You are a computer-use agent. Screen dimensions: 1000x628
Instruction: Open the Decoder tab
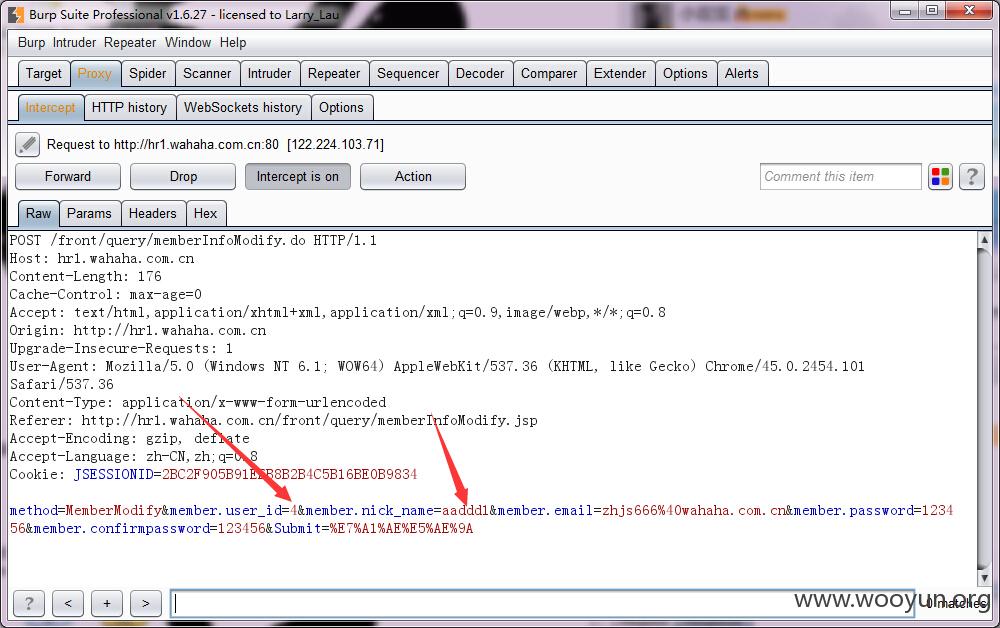click(480, 74)
